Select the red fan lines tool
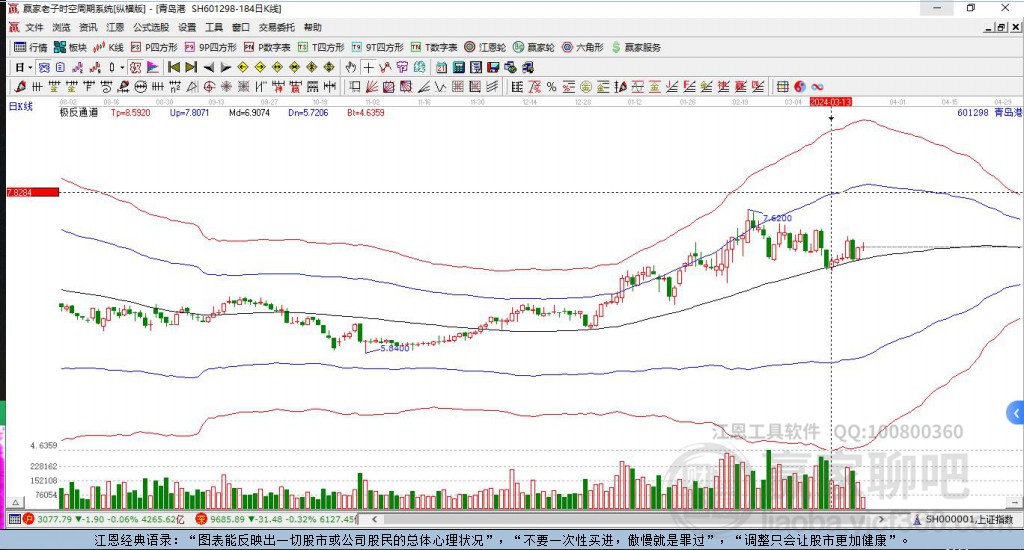 click(x=372, y=86)
